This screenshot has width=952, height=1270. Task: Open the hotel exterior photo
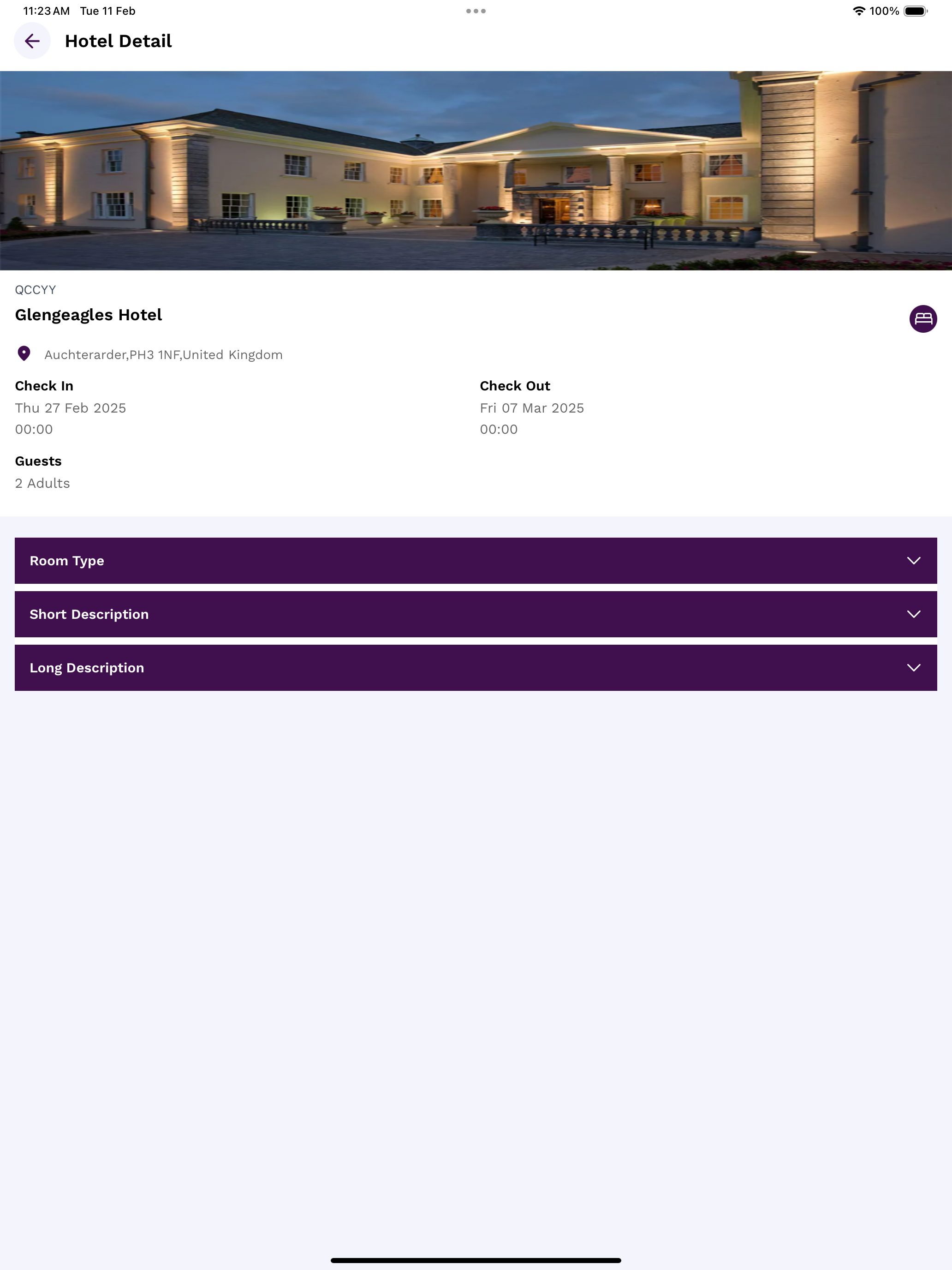[476, 171]
